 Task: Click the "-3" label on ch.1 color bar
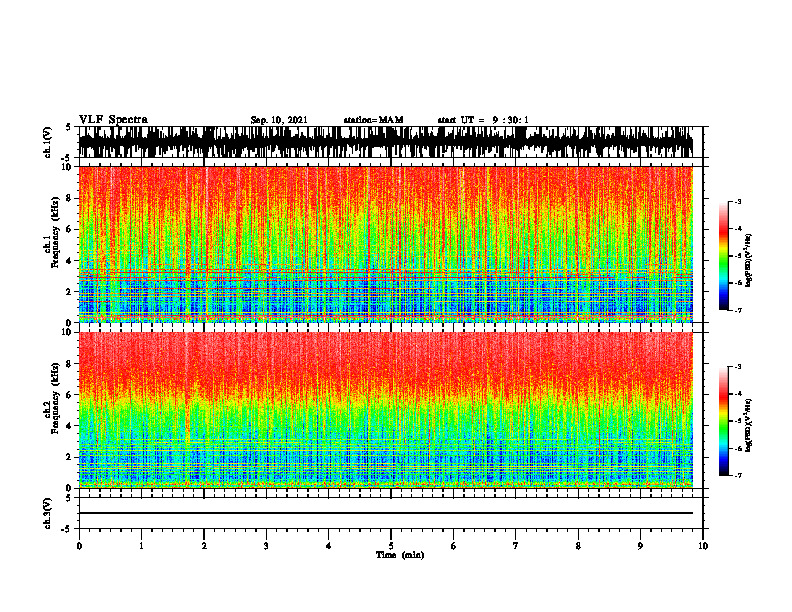click(737, 201)
